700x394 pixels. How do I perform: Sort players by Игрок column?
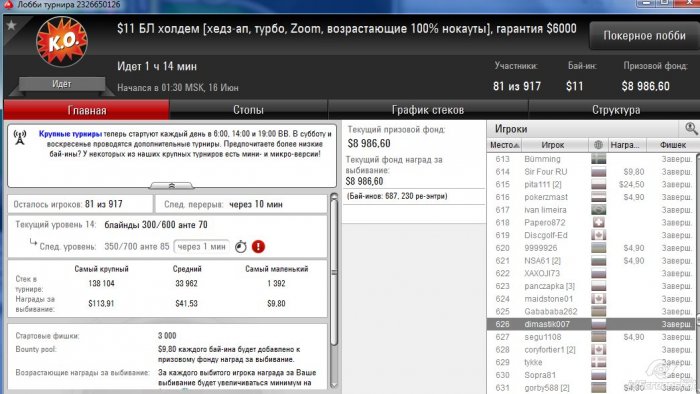(x=553, y=145)
